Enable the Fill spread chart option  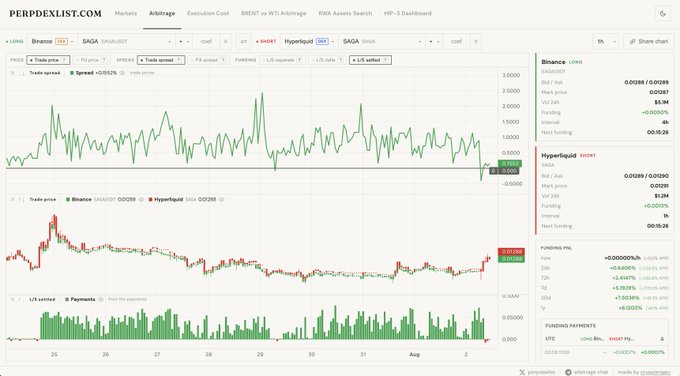pyautogui.click(x=209, y=60)
